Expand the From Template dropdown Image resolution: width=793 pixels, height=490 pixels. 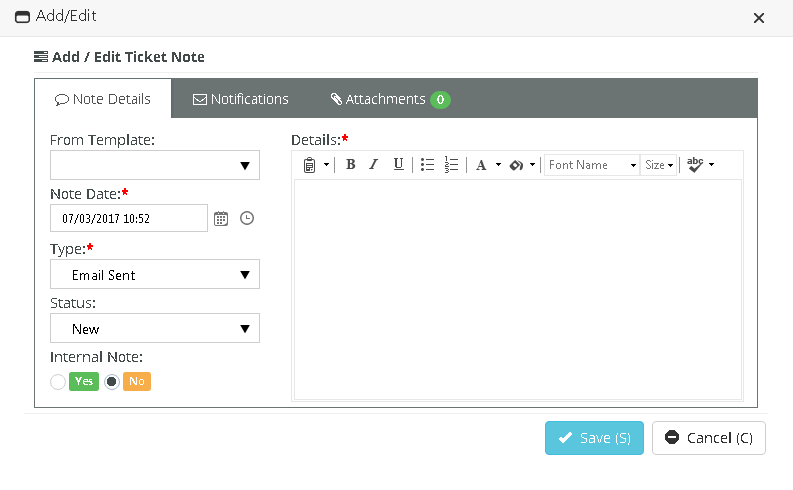pyautogui.click(x=155, y=165)
